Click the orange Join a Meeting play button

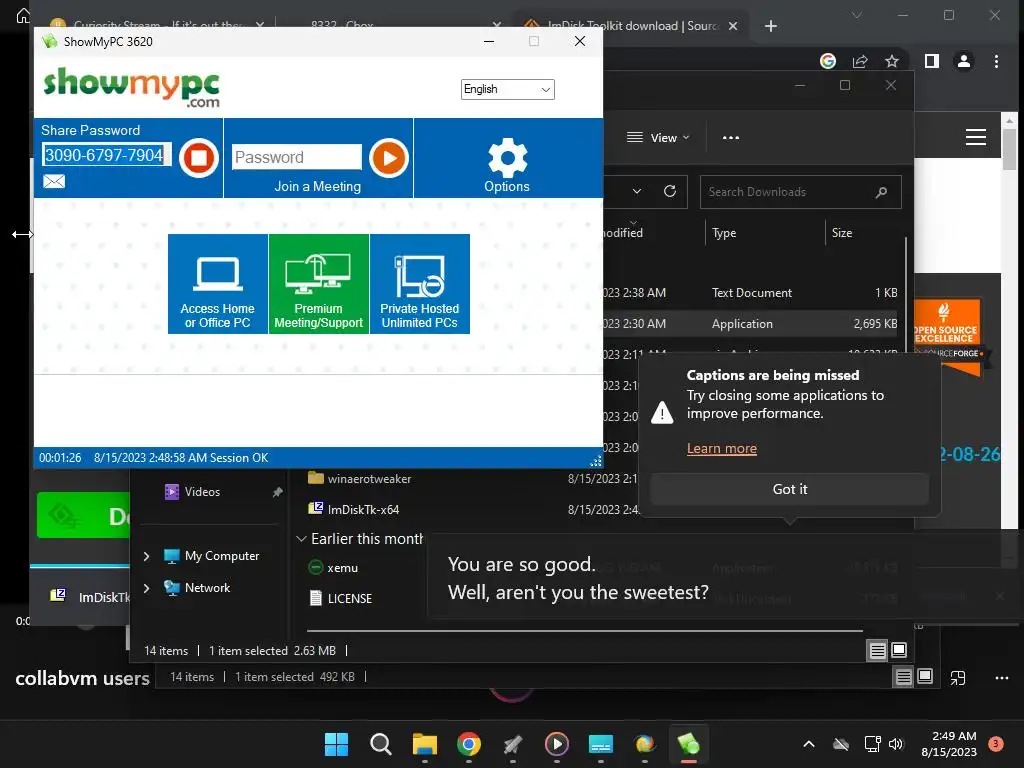coord(389,157)
